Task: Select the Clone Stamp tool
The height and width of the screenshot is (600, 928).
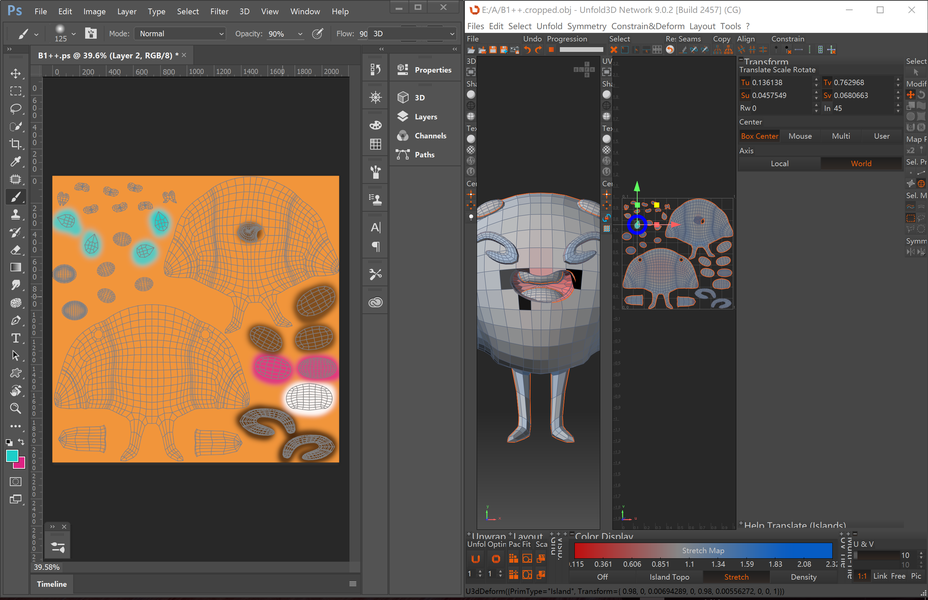Action: pos(16,215)
